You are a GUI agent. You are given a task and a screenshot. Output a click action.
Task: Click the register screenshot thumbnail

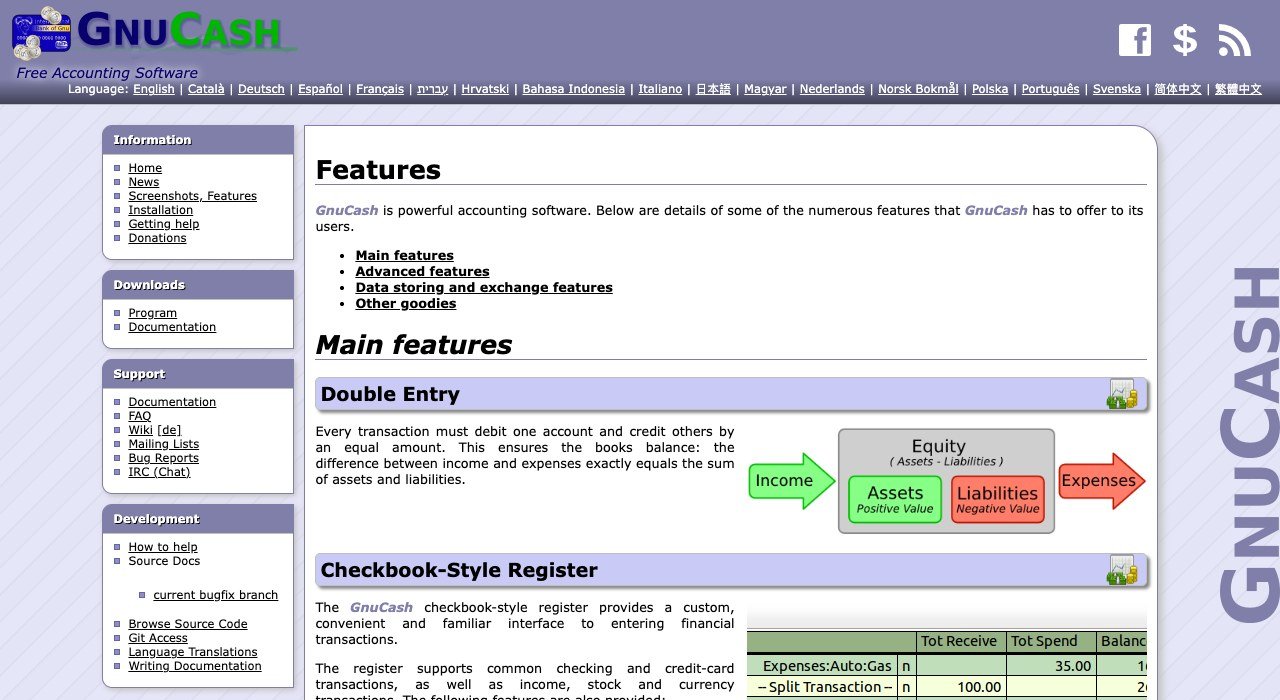click(x=947, y=650)
